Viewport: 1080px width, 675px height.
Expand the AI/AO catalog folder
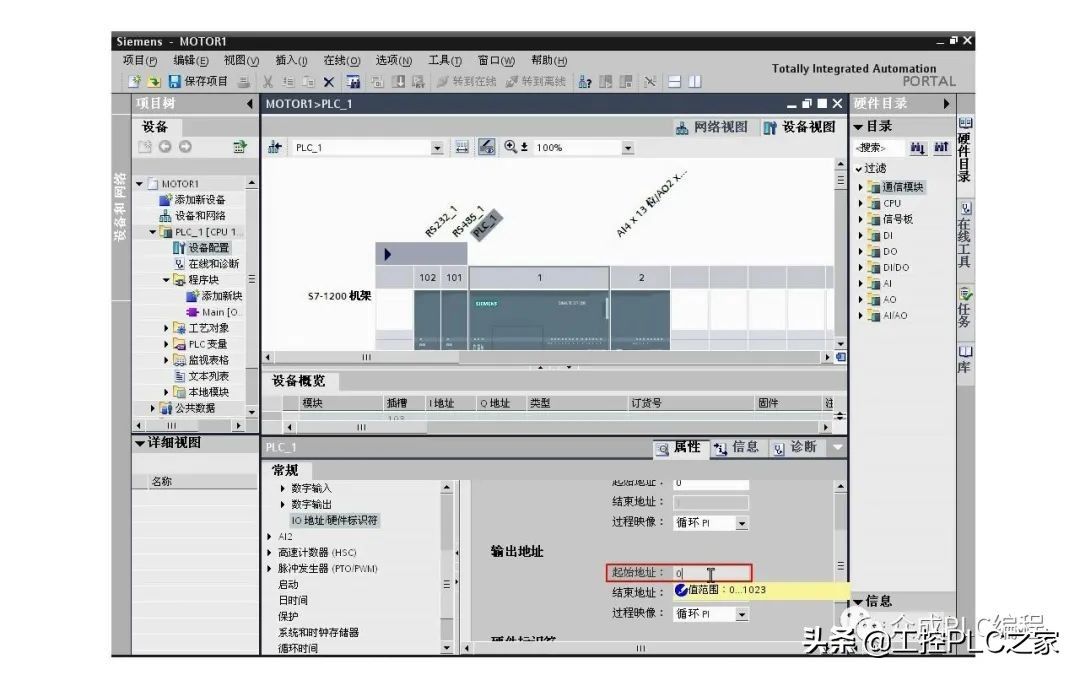(x=860, y=315)
